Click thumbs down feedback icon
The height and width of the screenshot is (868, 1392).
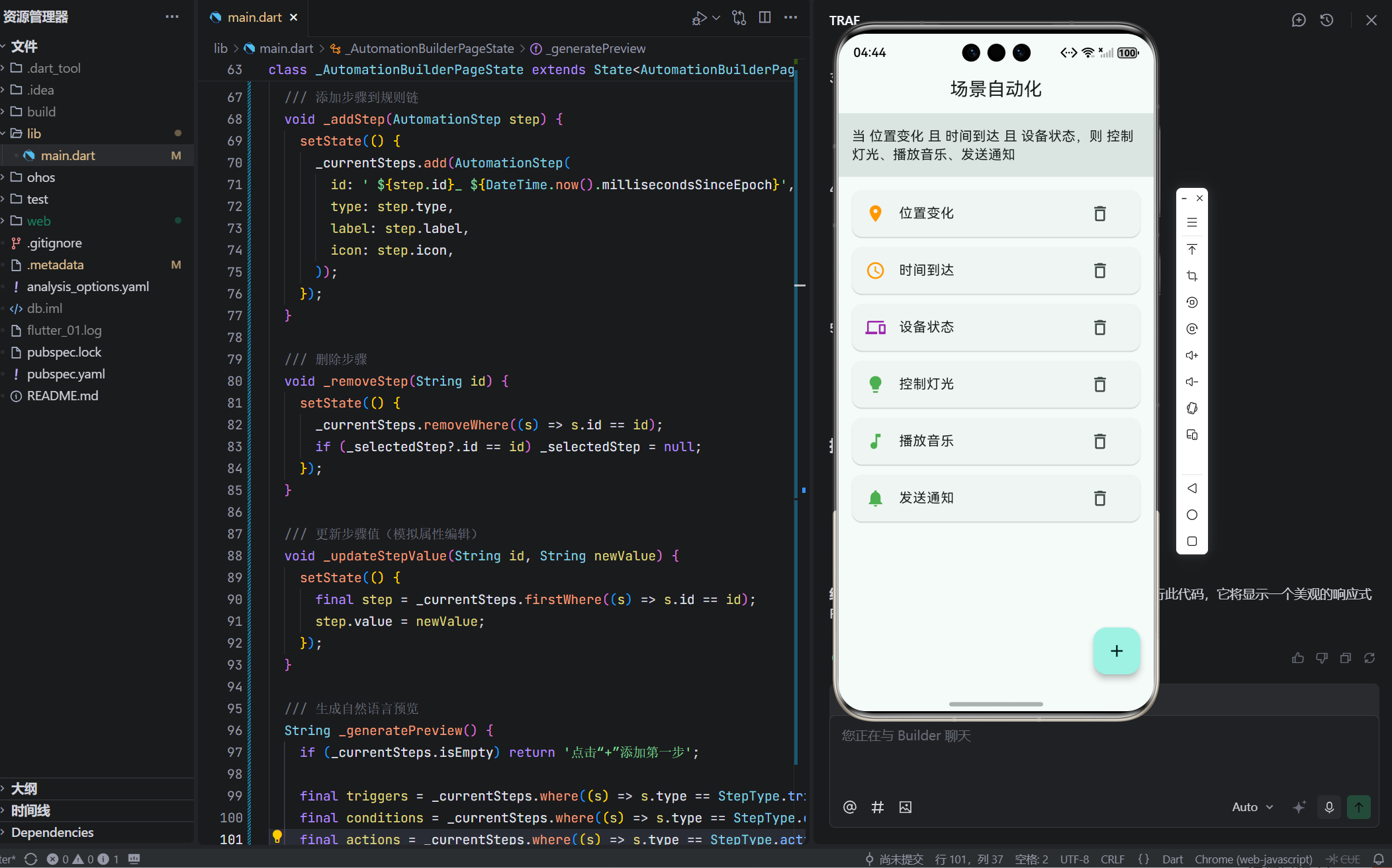click(1321, 658)
